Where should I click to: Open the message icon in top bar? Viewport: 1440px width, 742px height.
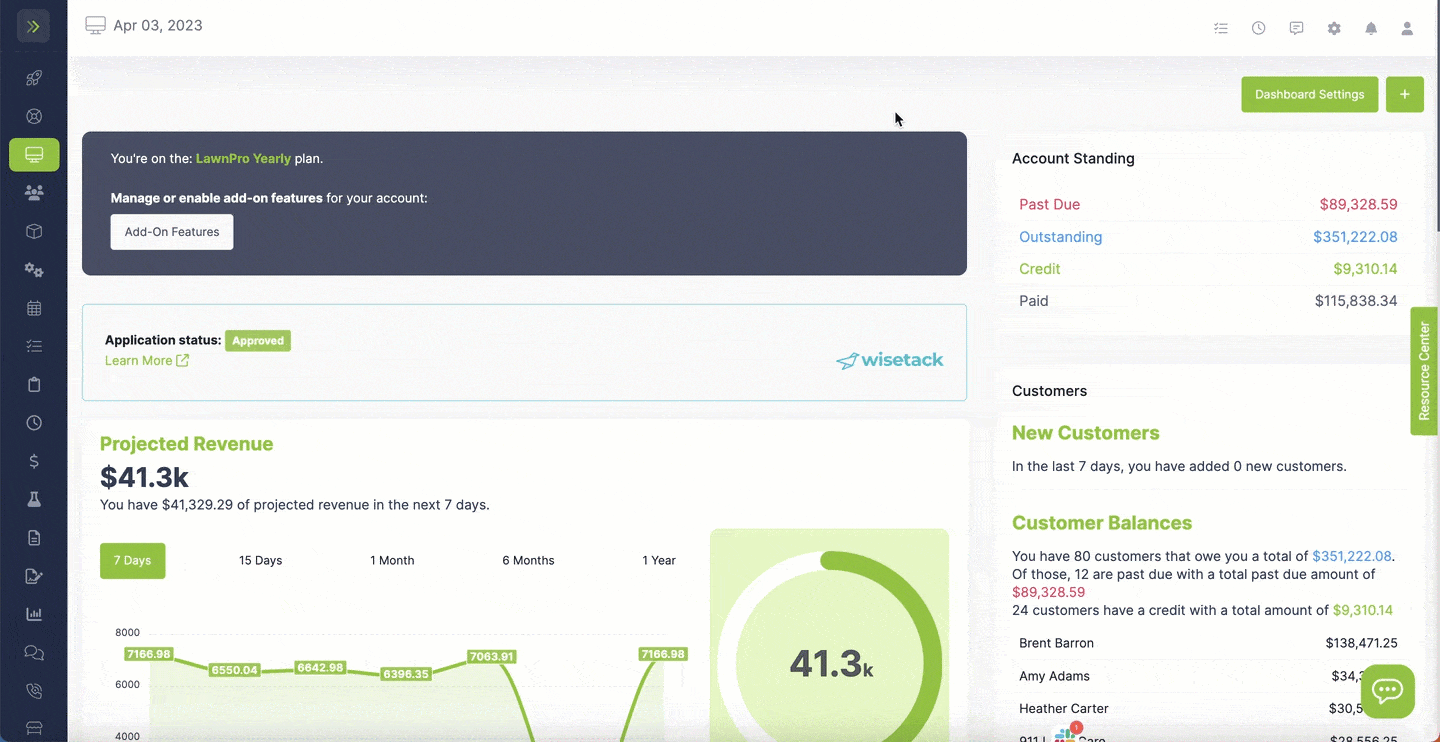(1296, 28)
